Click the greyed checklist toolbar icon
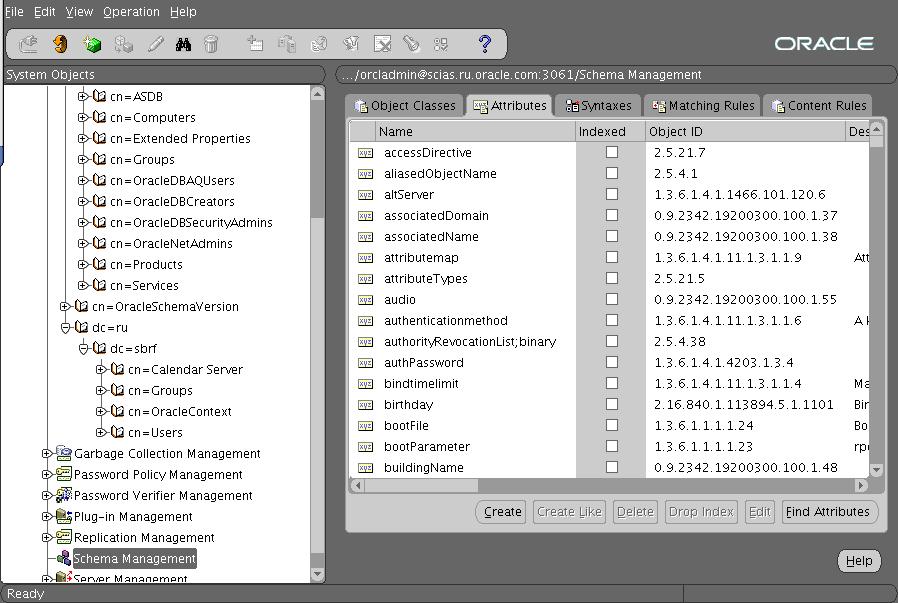The width and height of the screenshot is (898, 603). [x=441, y=44]
